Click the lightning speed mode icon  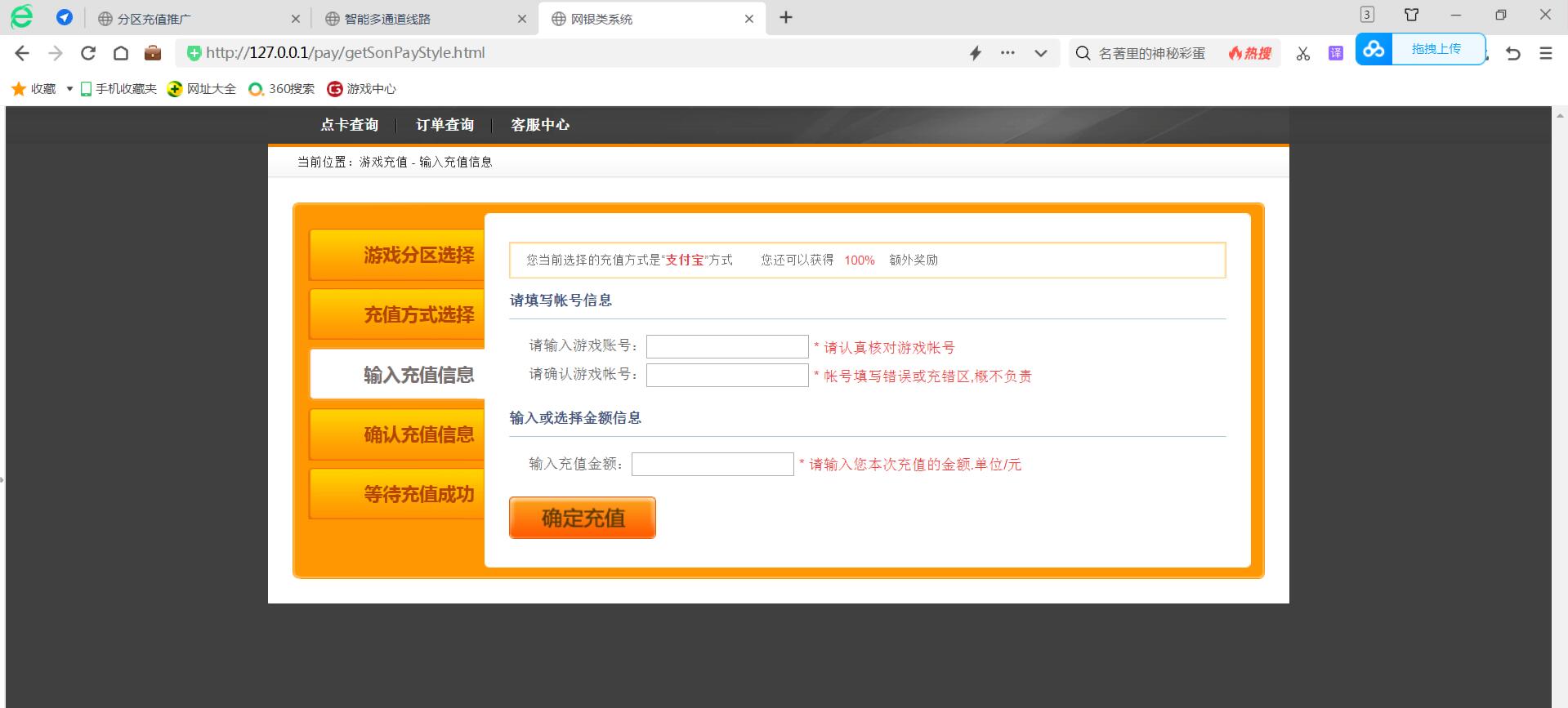[x=975, y=53]
